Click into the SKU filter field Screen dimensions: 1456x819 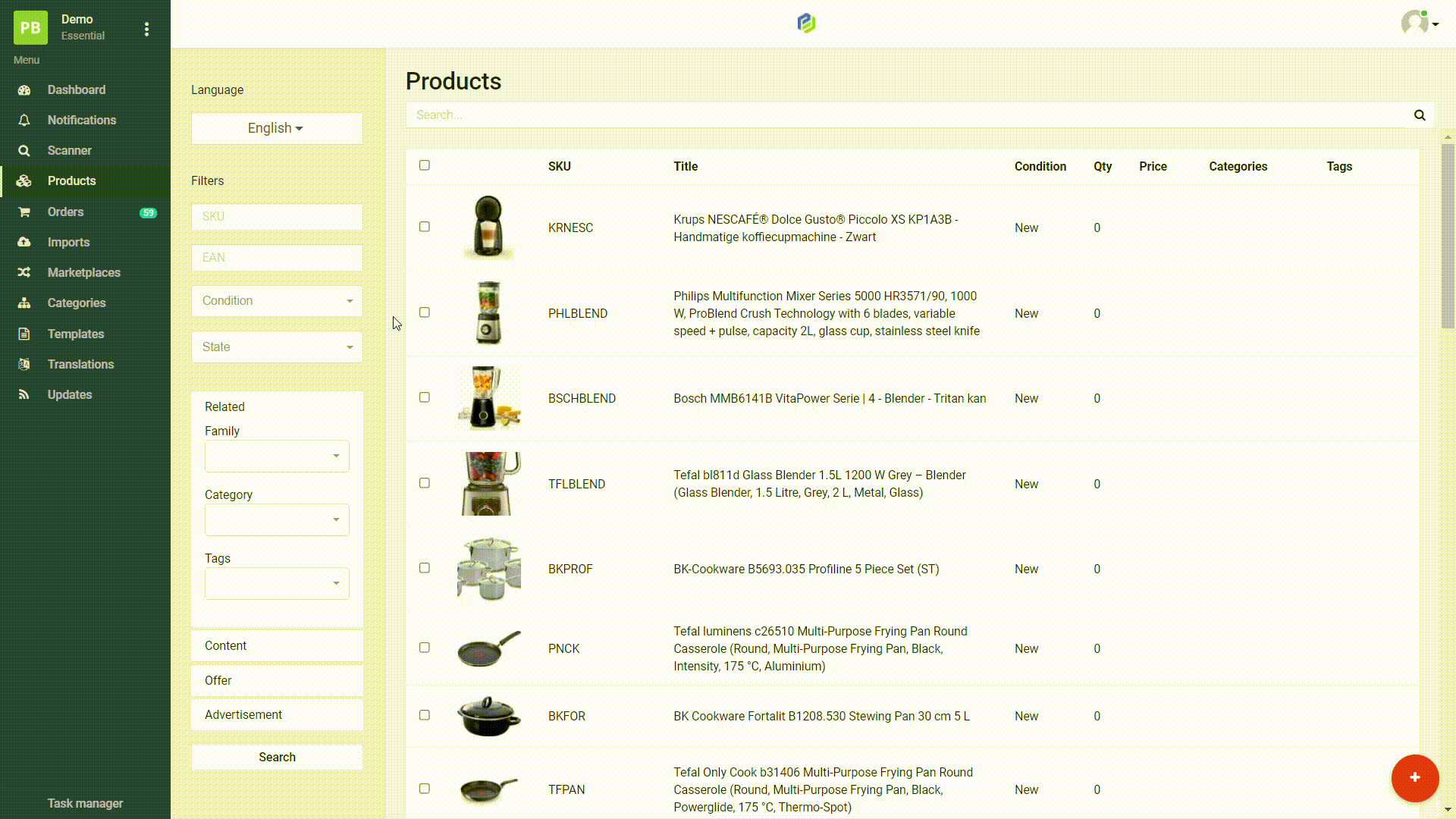pos(277,217)
